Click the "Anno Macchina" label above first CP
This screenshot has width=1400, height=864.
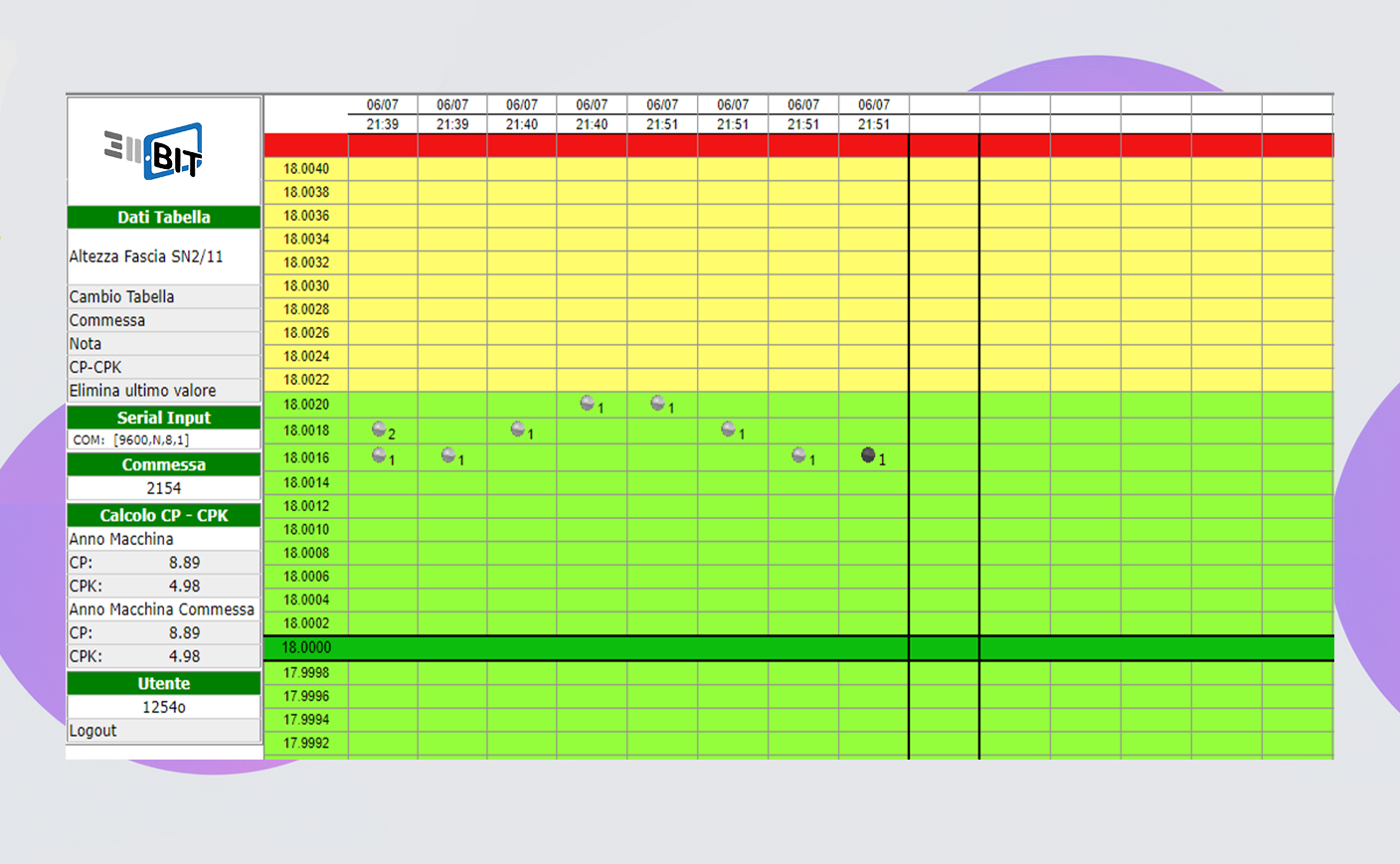pos(121,539)
